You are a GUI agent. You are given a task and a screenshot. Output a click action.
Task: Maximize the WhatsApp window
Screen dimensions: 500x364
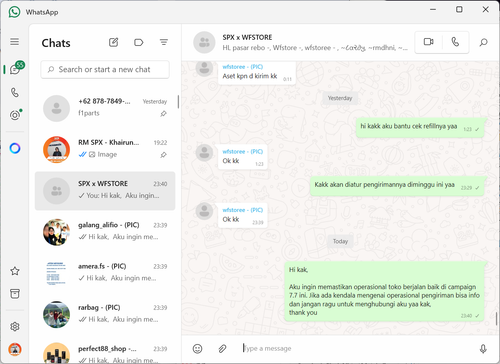(x=459, y=9)
